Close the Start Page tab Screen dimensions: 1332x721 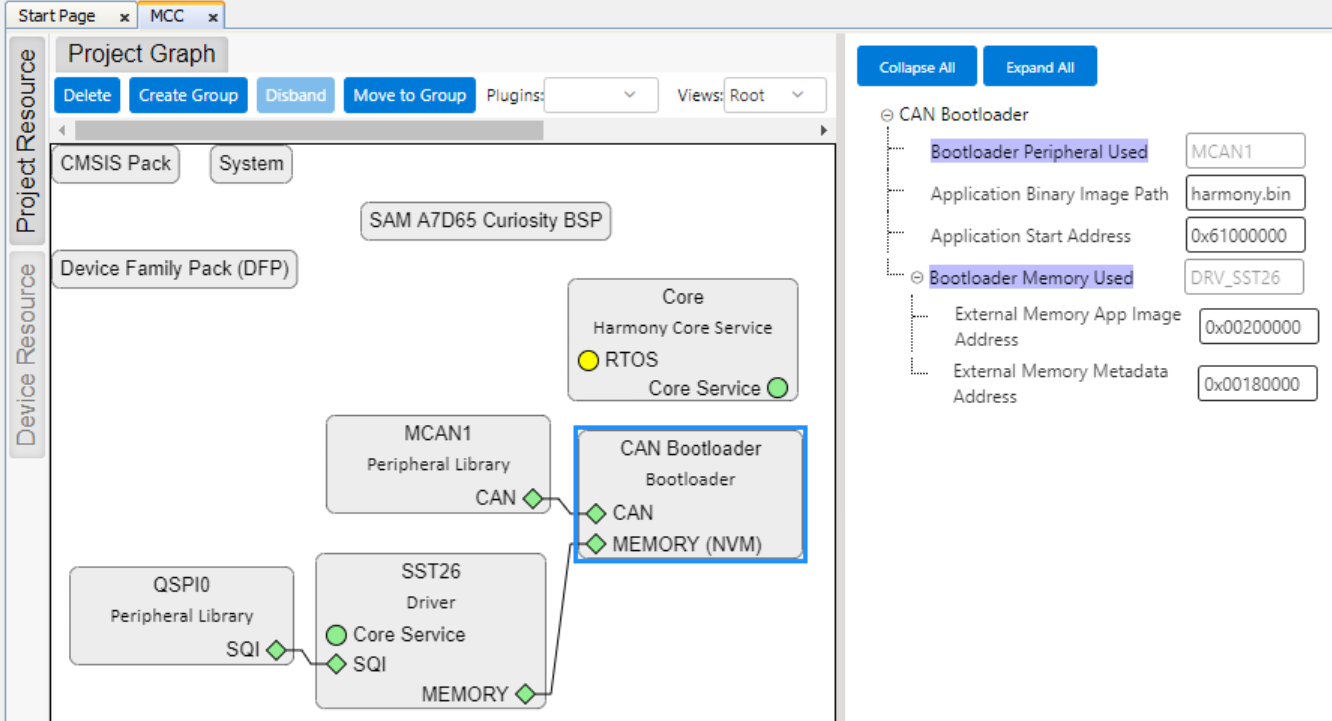124,17
